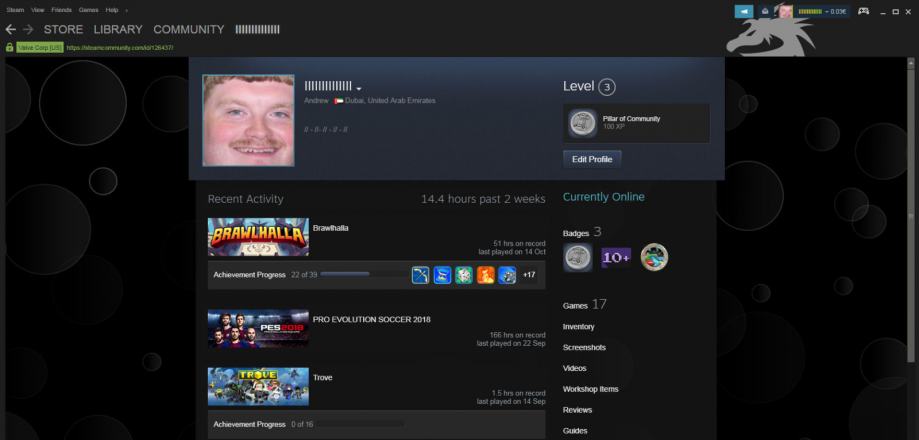This screenshot has height=440, width=919.
Task: Open the pickaxe Brawlhalla achievement icon
Action: 420,275
